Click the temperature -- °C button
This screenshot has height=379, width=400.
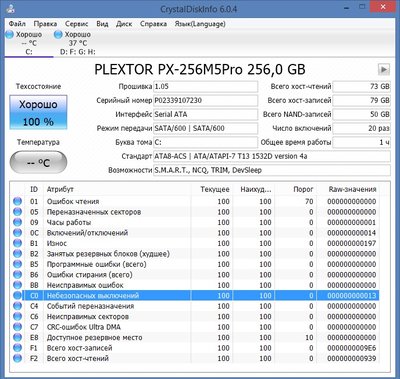coord(38,162)
